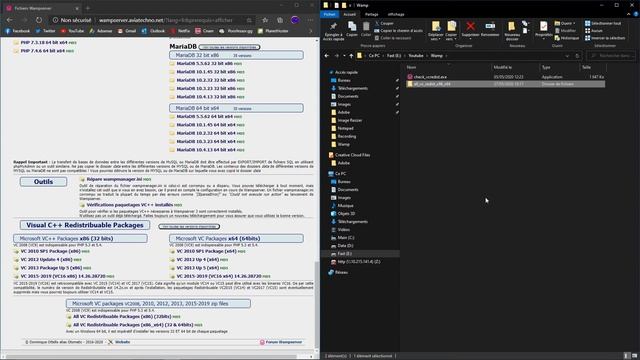Viewport: 640px width, 360px height.
Task: Click the Youtube breadcrumb in Explorer path
Action: (416, 56)
